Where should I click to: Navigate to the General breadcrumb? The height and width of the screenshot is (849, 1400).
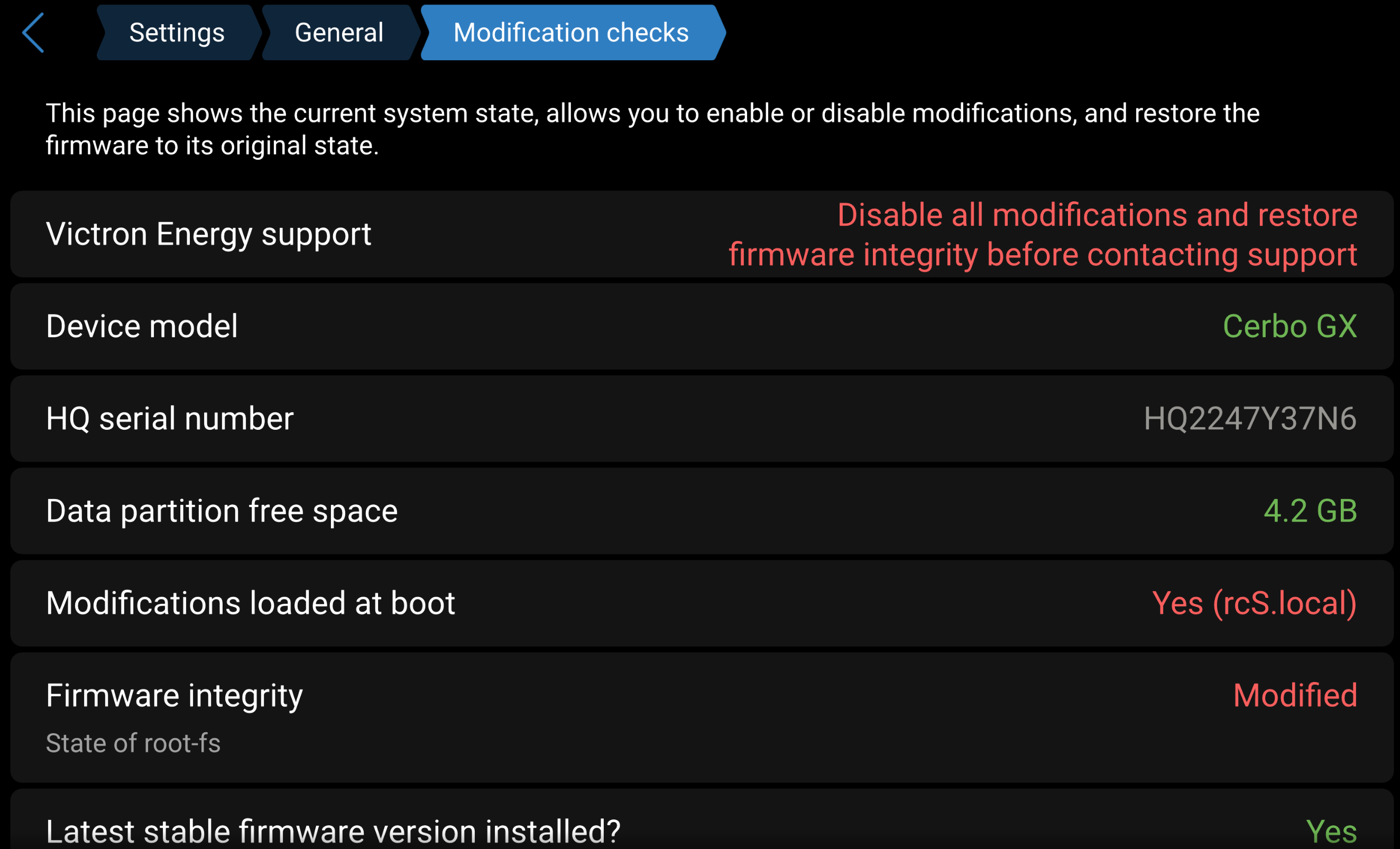[339, 32]
